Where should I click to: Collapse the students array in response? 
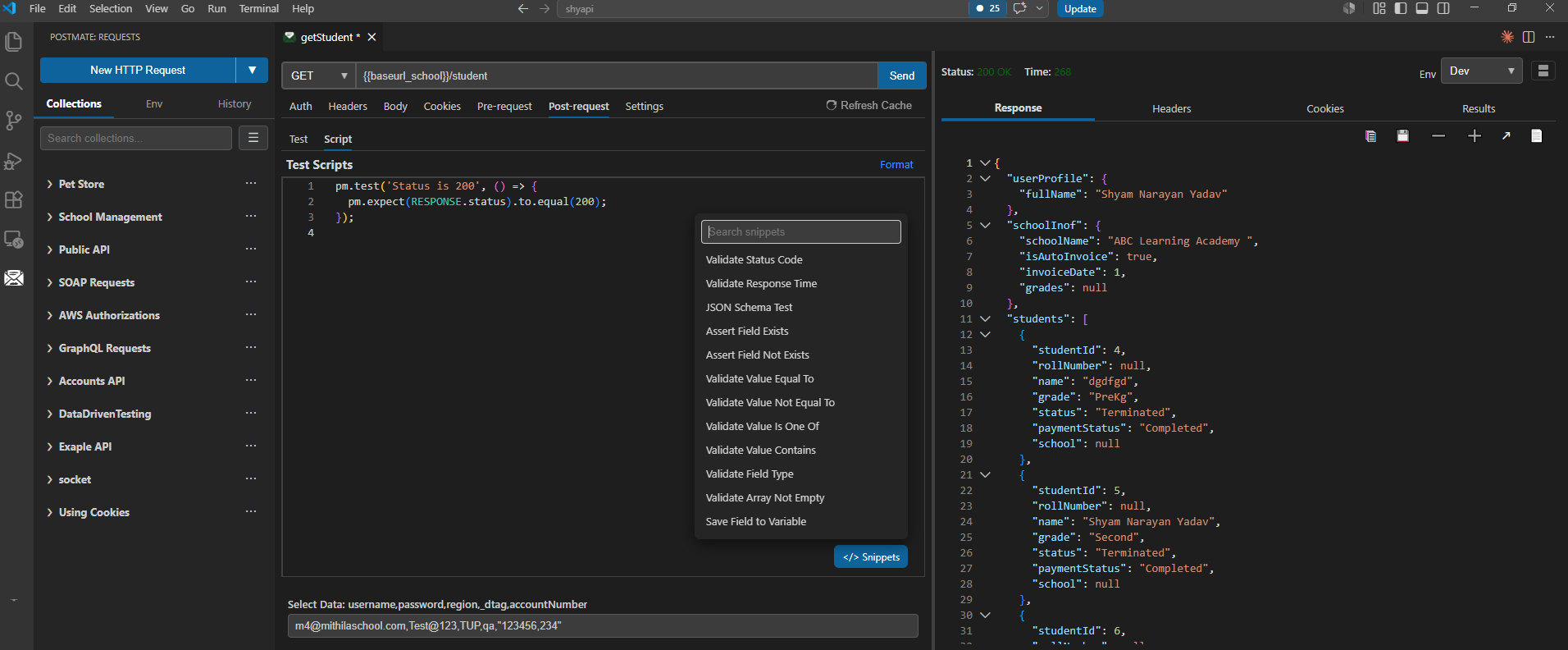click(x=985, y=318)
